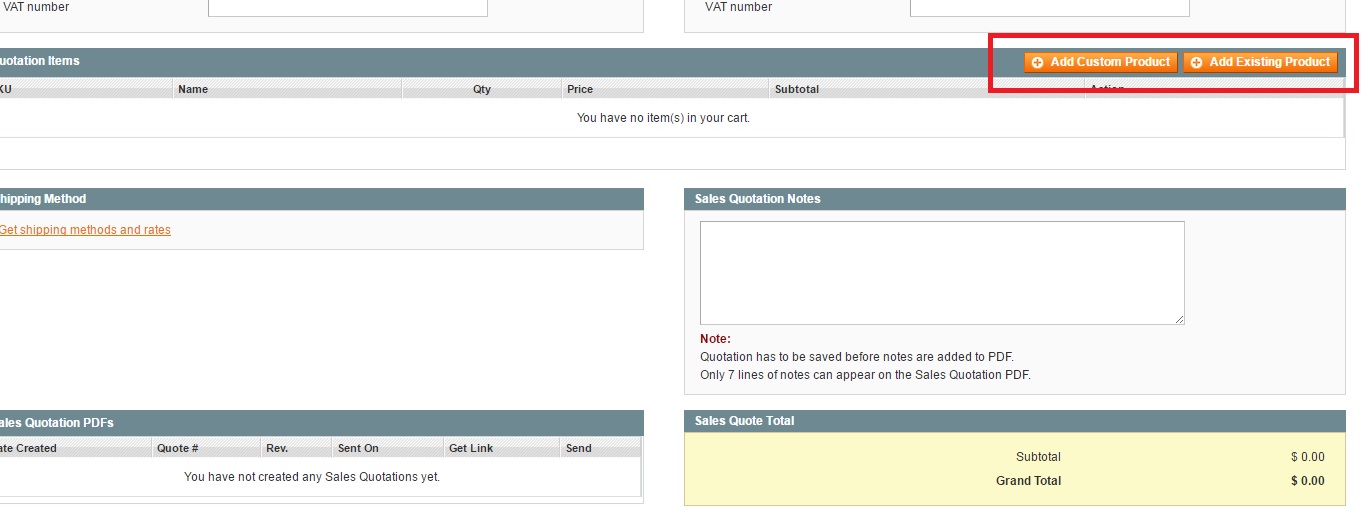
Task: Click plus icon on Add Custom Product
Action: click(x=1037, y=62)
